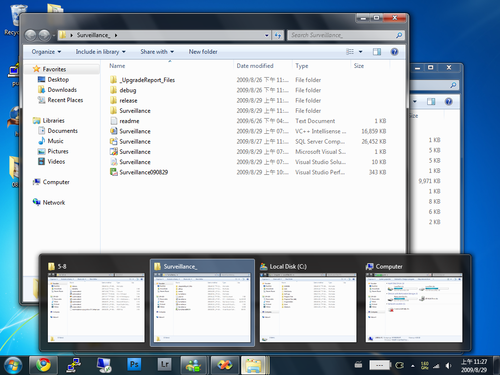
Task: Select the readme text document
Action: 129,121
